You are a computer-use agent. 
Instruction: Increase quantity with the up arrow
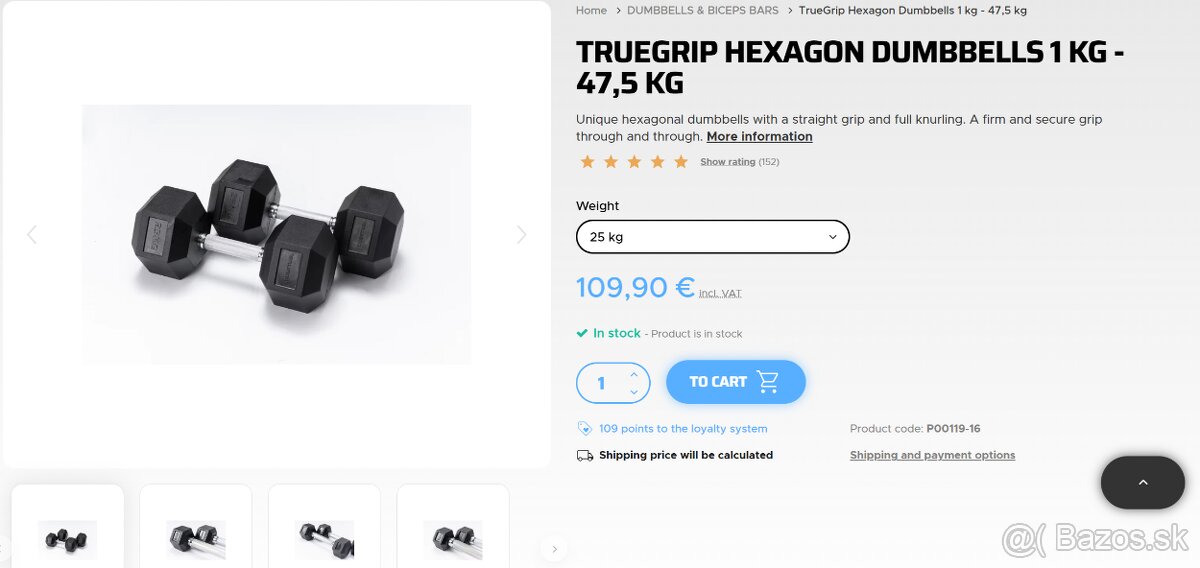[x=634, y=374]
